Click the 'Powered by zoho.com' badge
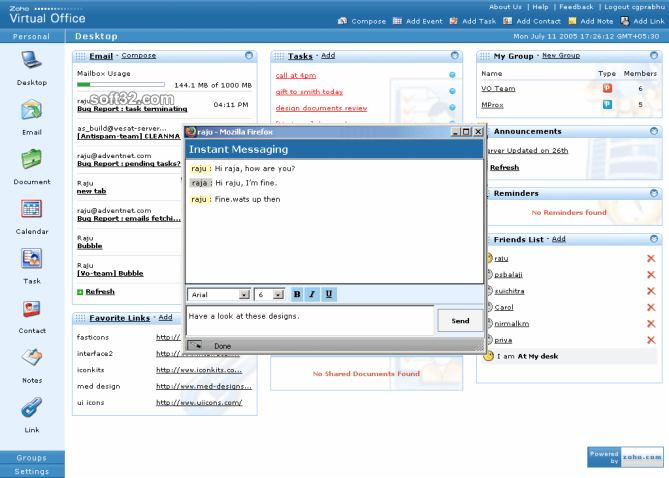This screenshot has width=669, height=478. [x=625, y=457]
